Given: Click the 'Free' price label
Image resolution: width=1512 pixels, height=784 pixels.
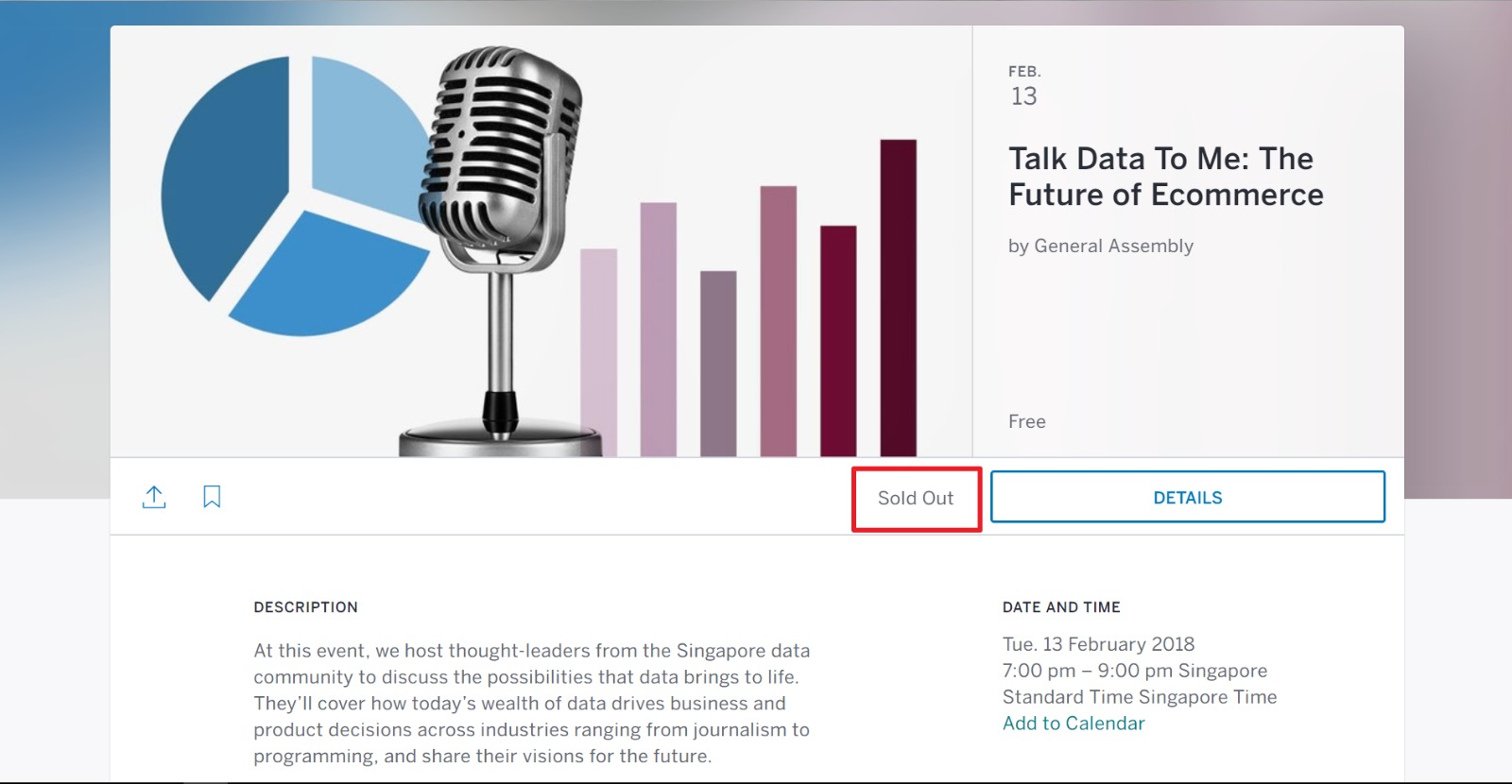Looking at the screenshot, I should (1026, 422).
